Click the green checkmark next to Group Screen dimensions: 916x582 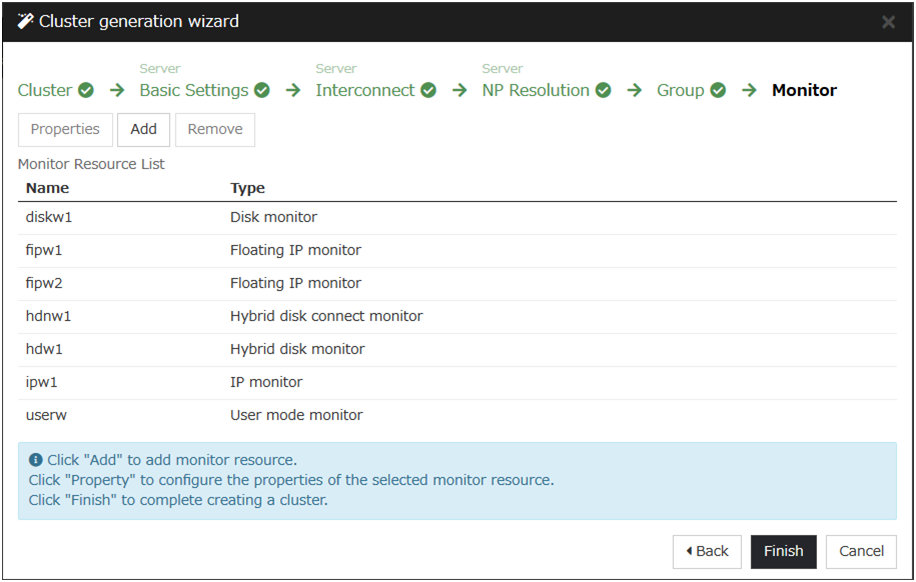tap(718, 90)
